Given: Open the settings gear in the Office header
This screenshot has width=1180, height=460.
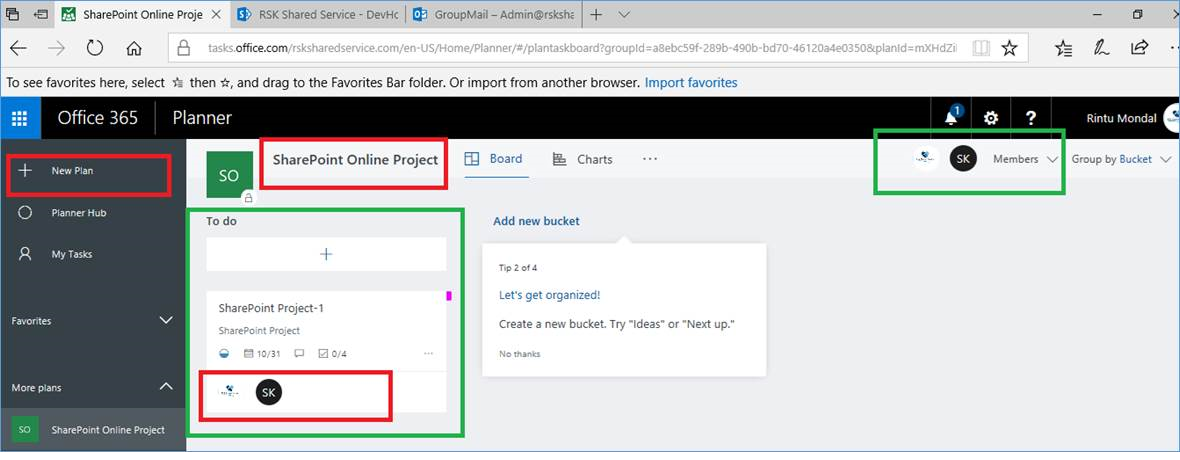Looking at the screenshot, I should (991, 118).
